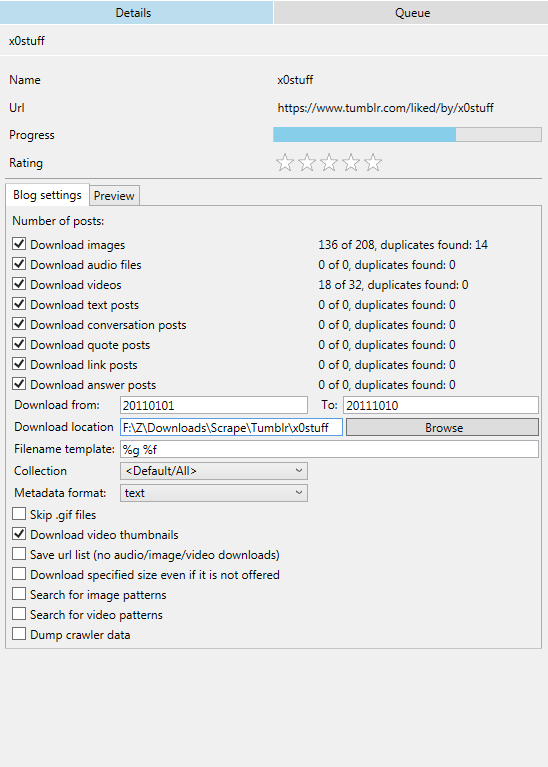Uncheck Download images checkbox

[x=19, y=244]
